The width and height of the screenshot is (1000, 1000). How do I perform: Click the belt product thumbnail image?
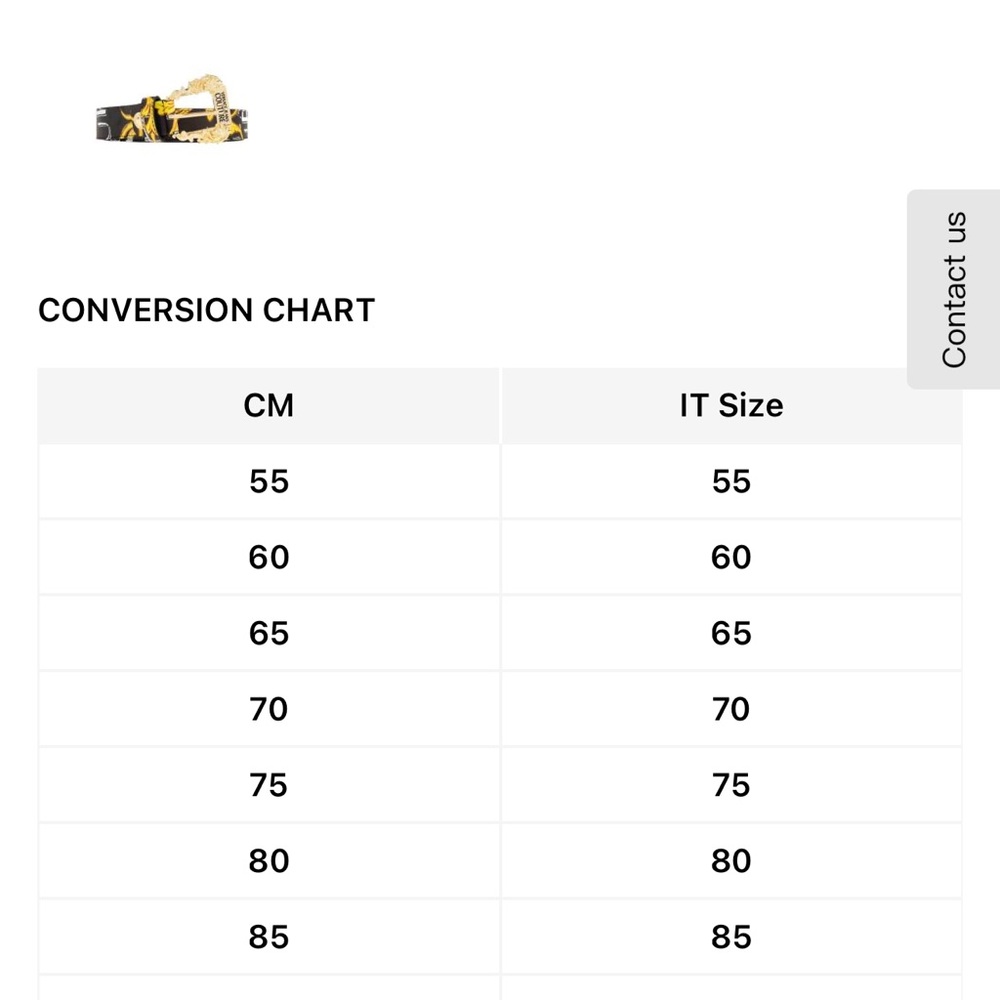point(172,109)
